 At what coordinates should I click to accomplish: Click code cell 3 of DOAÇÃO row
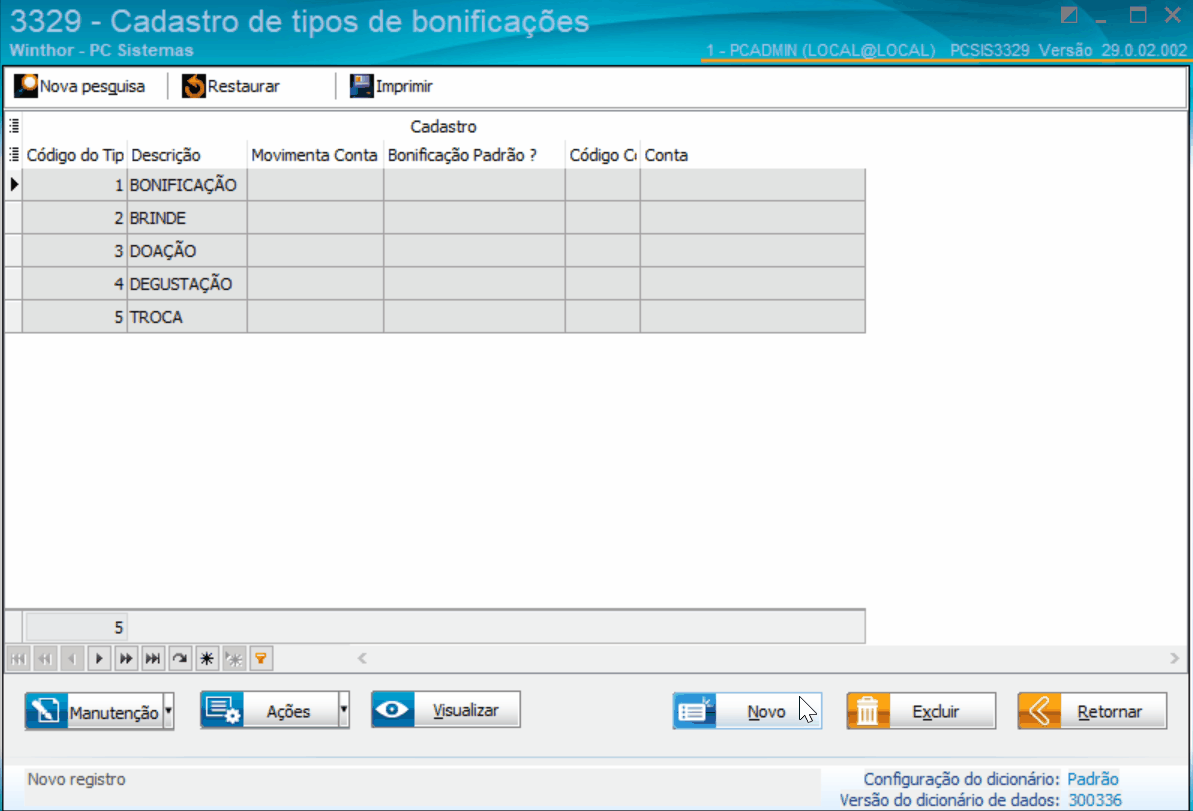[75, 251]
